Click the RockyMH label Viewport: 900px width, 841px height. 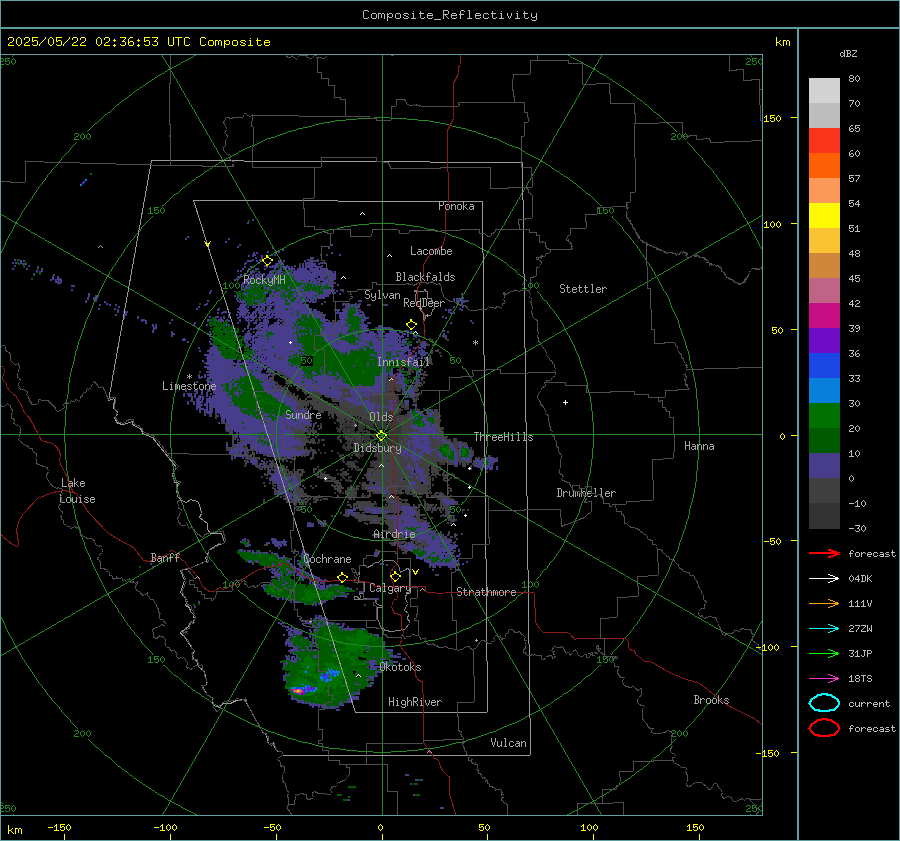coord(264,280)
